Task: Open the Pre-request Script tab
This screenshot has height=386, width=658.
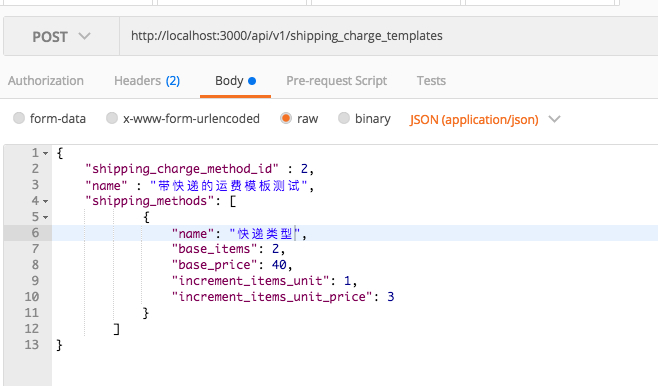Action: pyautogui.click(x=337, y=81)
